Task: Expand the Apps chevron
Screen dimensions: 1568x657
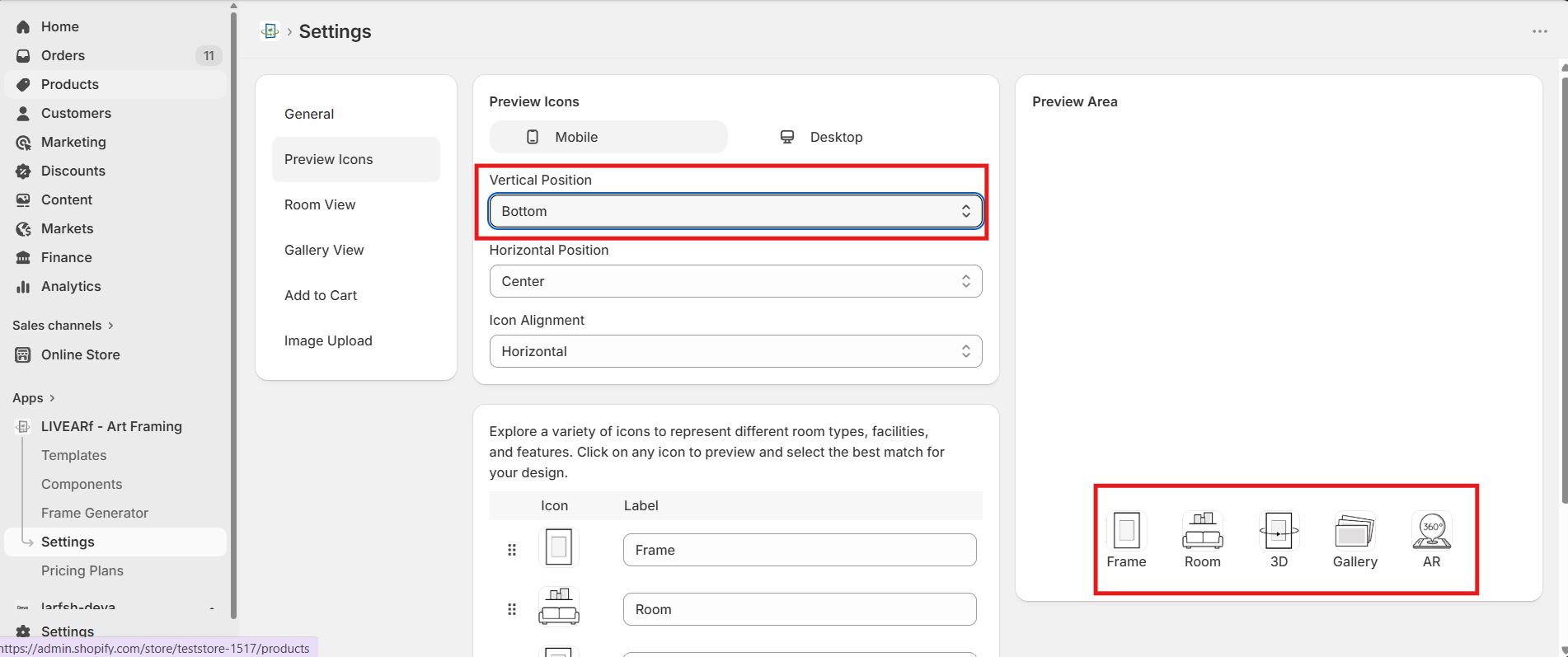Action: click(x=52, y=398)
